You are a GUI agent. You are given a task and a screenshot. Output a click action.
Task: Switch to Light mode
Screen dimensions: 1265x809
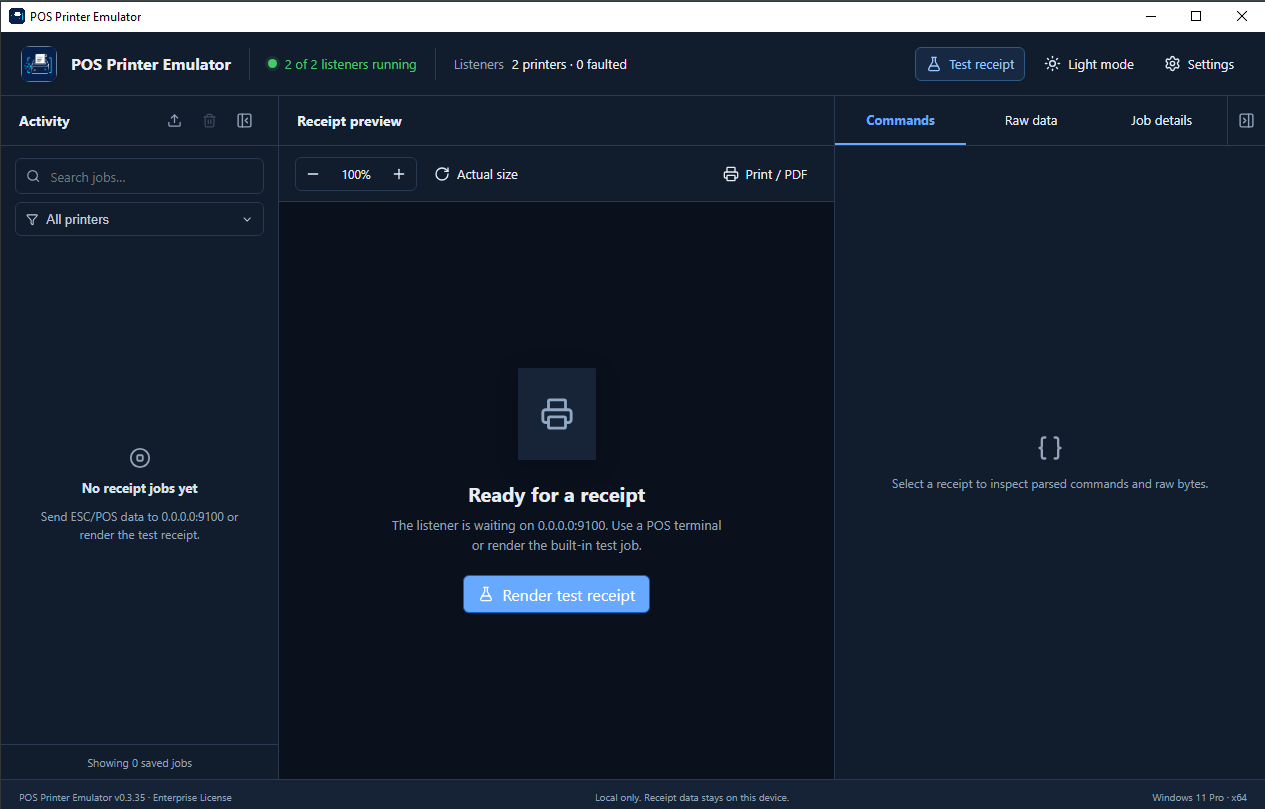point(1089,64)
